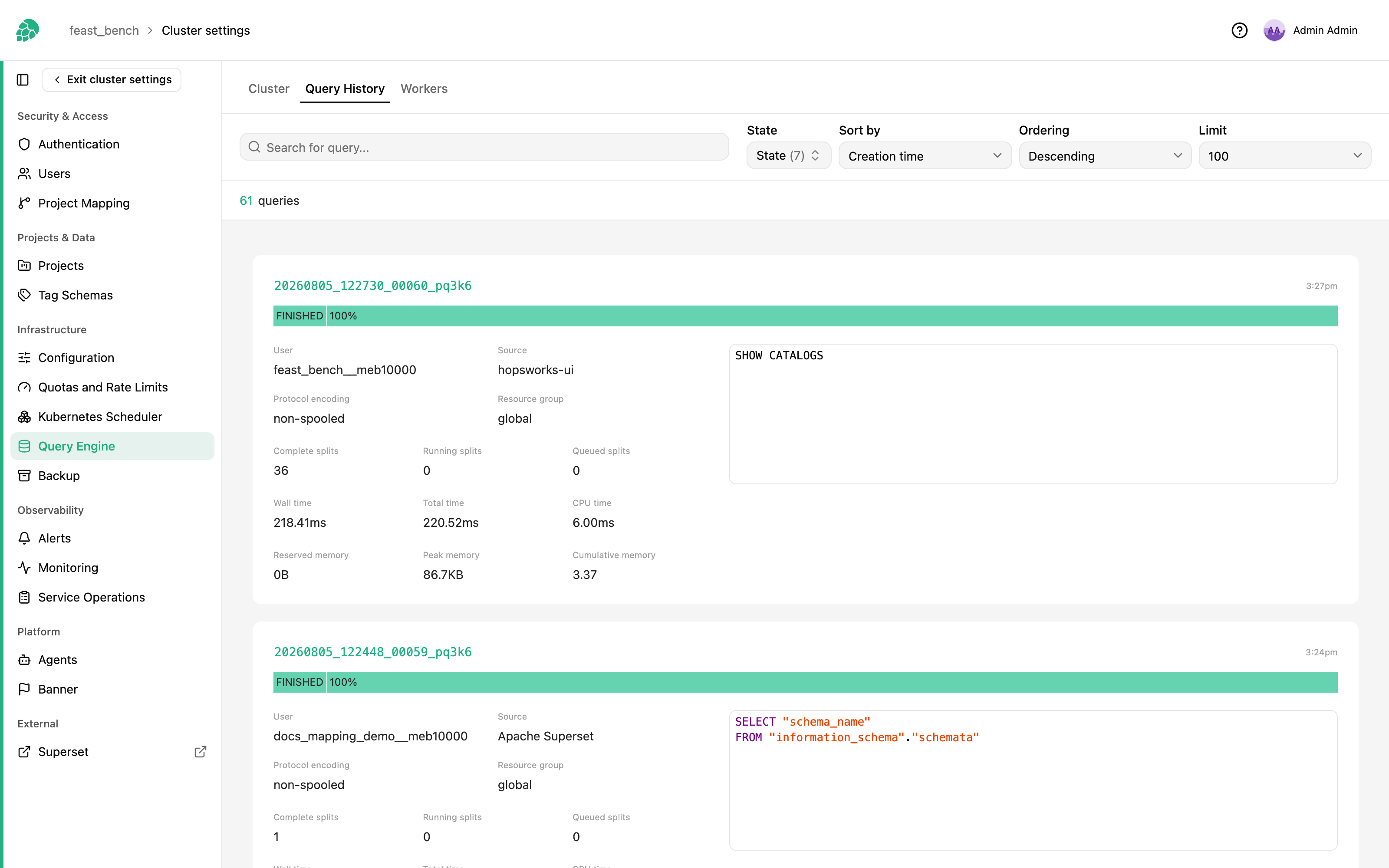Open the State (7) filter dropdown
Image resolution: width=1389 pixels, height=868 pixels.
(789, 155)
